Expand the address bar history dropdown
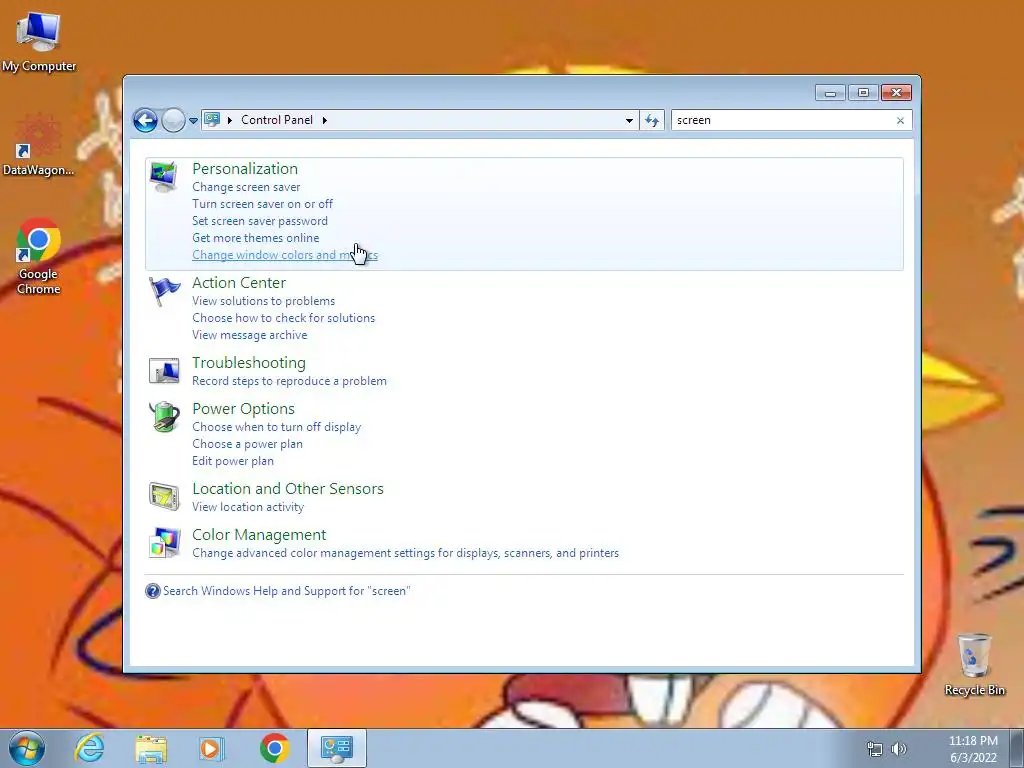The image size is (1024, 768). click(x=629, y=120)
